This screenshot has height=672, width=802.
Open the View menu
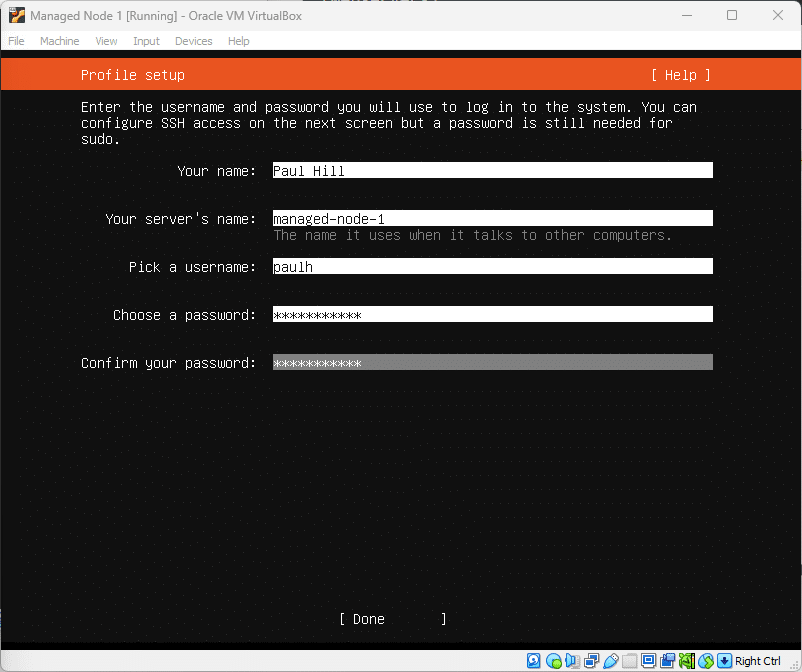106,41
